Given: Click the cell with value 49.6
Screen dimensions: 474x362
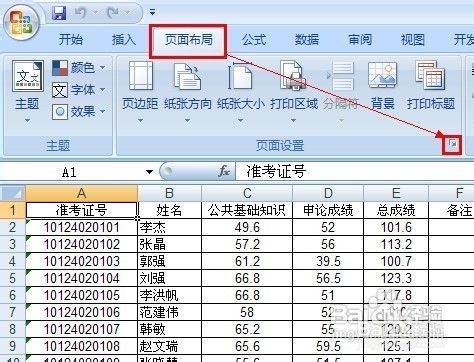Looking at the screenshot, I should tap(247, 227).
